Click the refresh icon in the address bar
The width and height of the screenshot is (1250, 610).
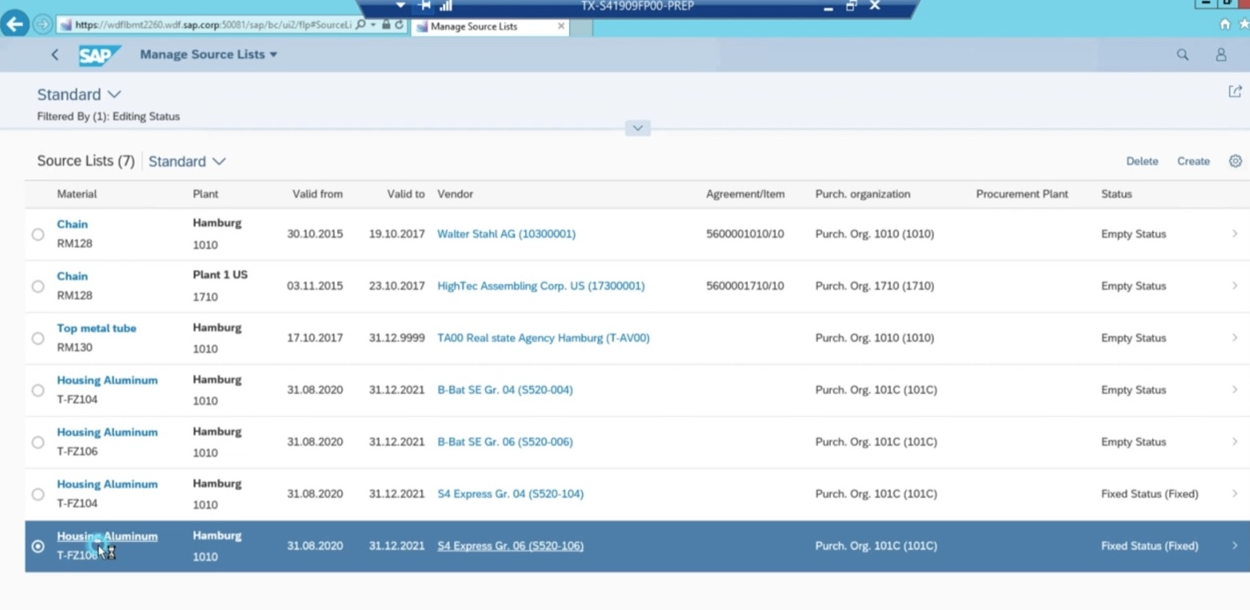click(398, 25)
